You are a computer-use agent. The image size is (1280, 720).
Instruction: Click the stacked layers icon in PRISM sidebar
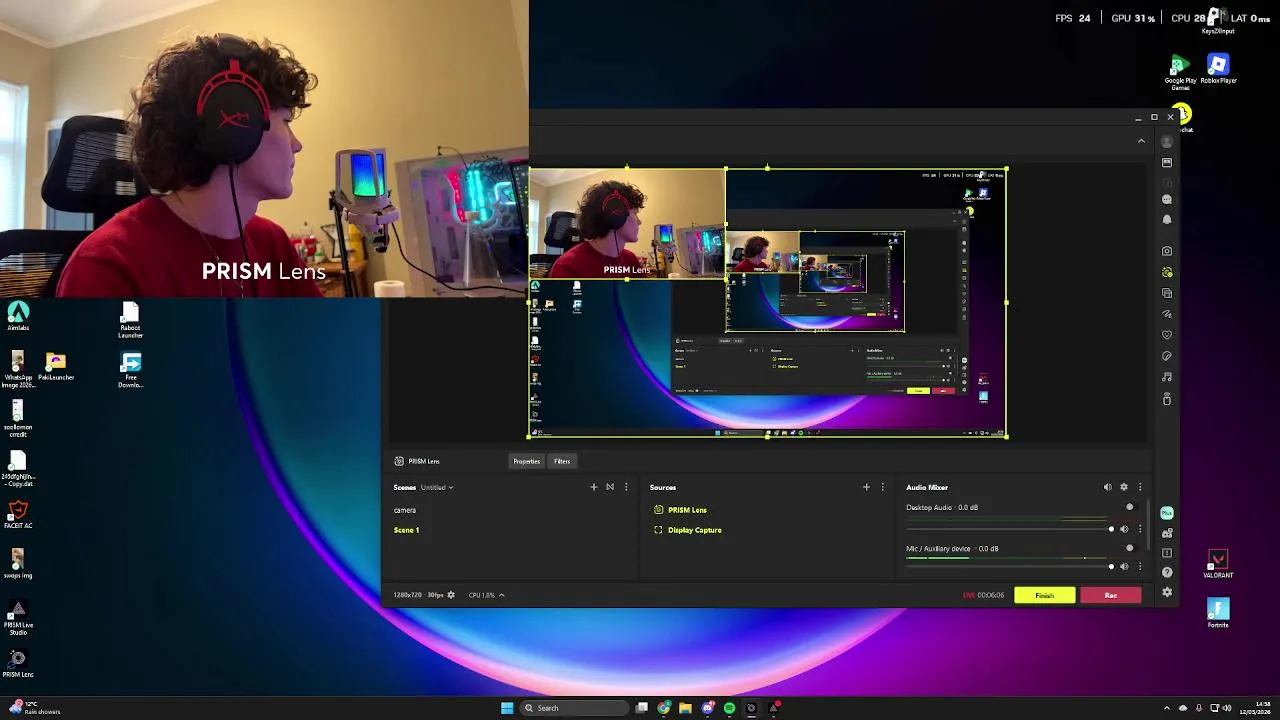pos(1167,293)
